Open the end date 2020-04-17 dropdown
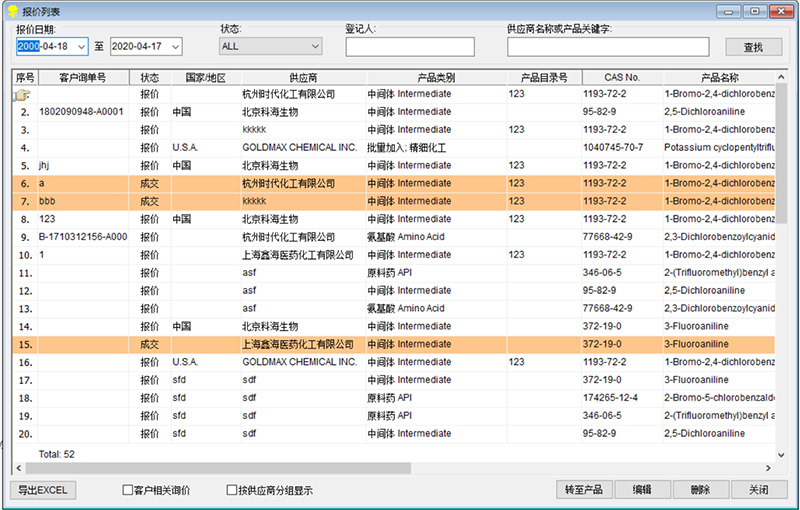The height and width of the screenshot is (510, 800). (x=175, y=46)
